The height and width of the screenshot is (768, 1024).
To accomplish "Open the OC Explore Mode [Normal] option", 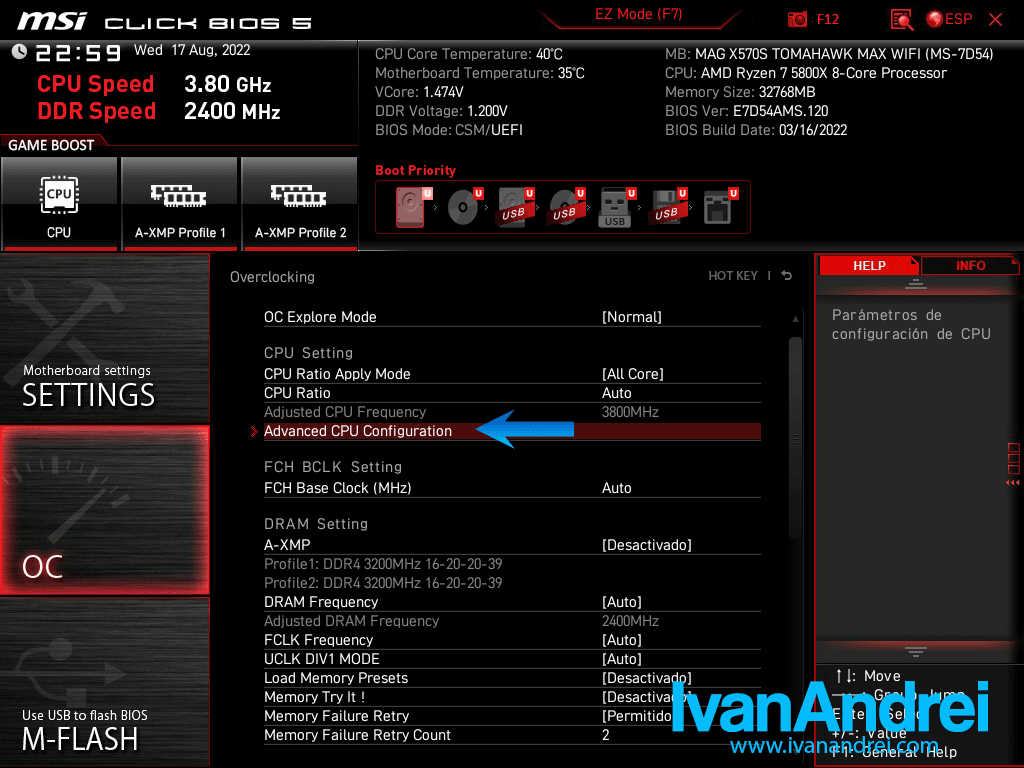I will pyautogui.click(x=631, y=317).
